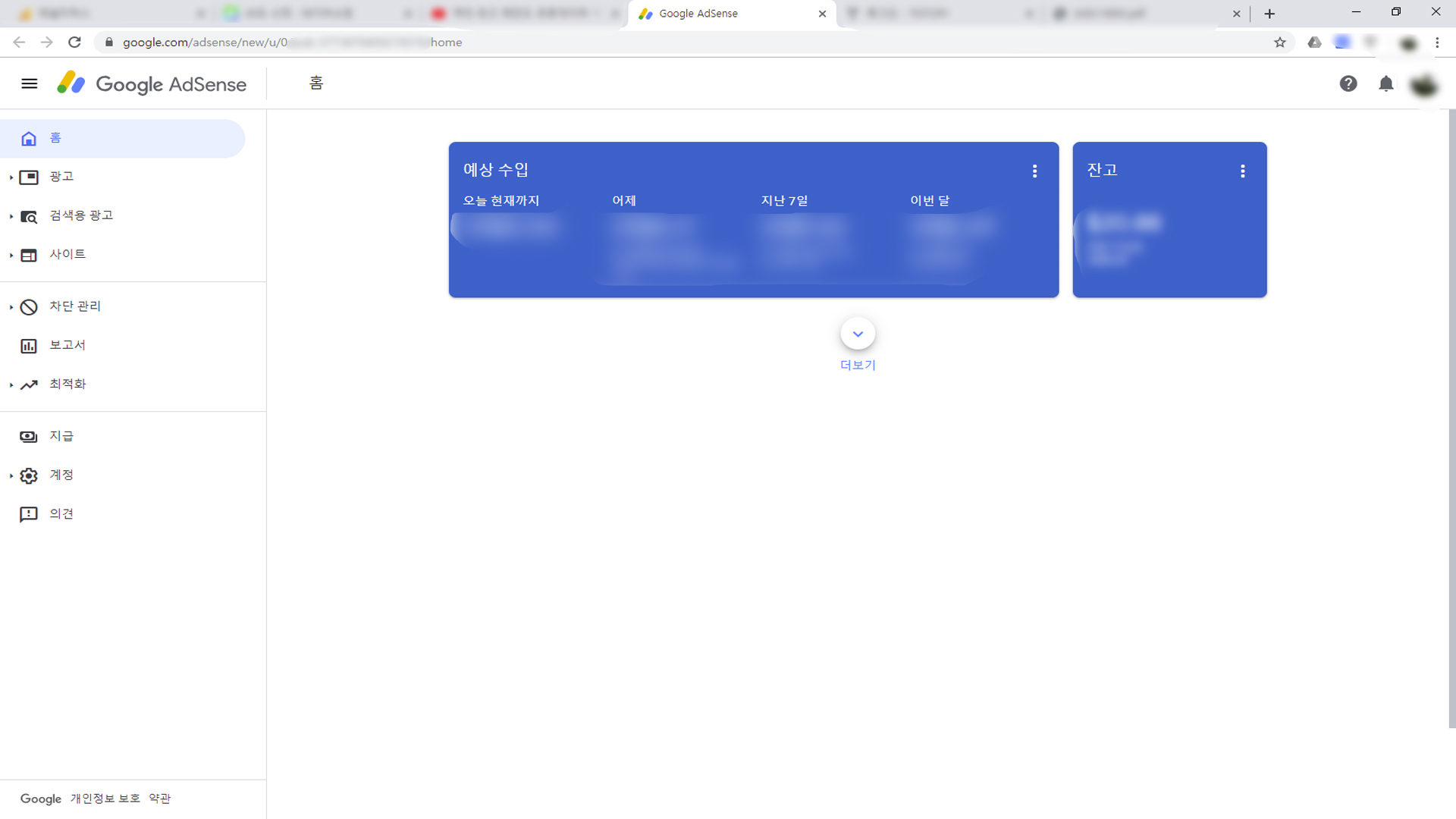Expand the 계정 settings section
Viewport: 1456px width, 819px height.
(x=61, y=475)
